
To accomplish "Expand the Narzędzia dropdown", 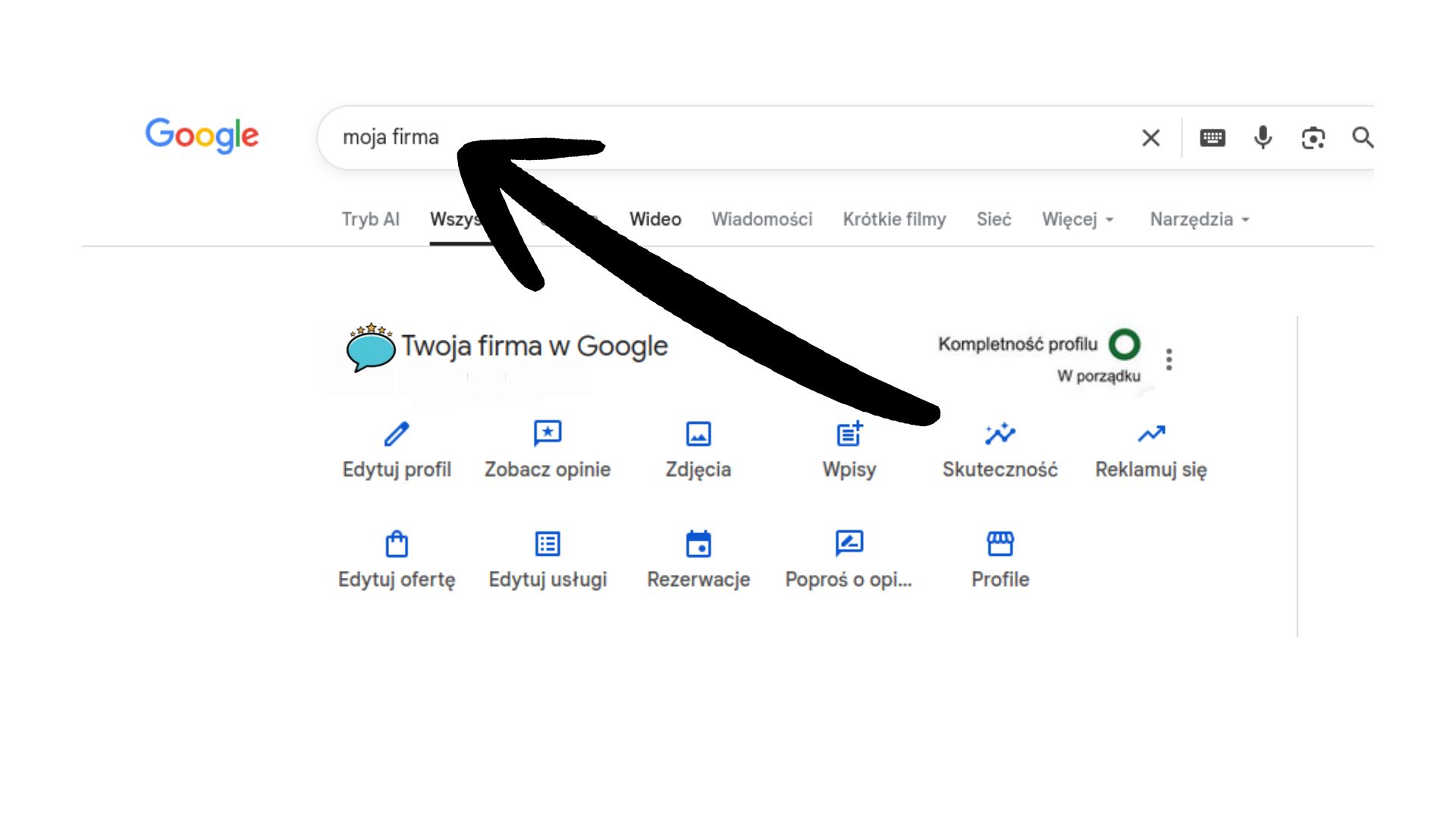I will [x=1200, y=219].
